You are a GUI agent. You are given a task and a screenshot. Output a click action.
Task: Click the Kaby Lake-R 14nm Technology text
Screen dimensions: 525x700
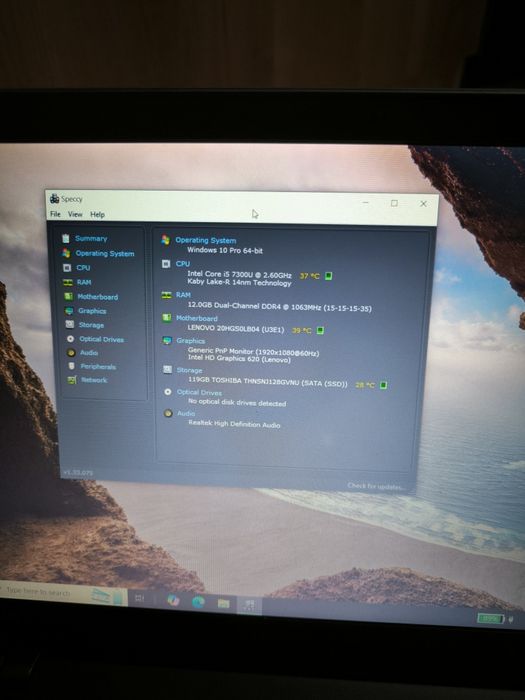pyautogui.click(x=239, y=282)
